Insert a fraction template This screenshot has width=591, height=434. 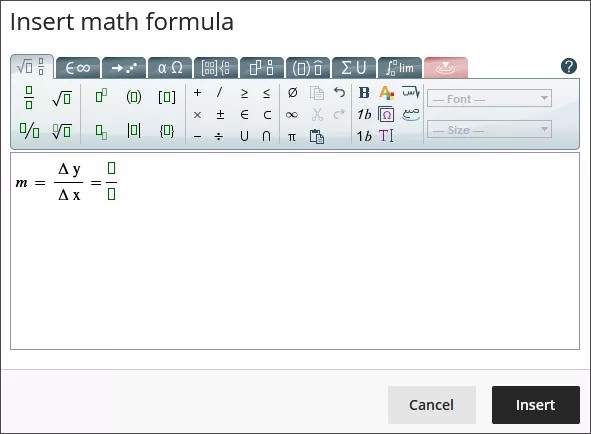(29, 98)
